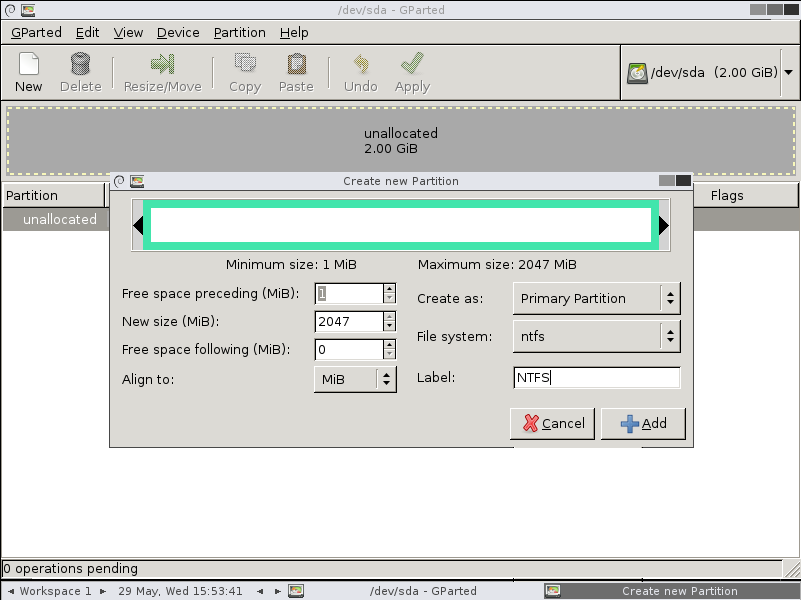Click the Partition column header
Screen dimensions: 801x600
pyautogui.click(x=54, y=195)
